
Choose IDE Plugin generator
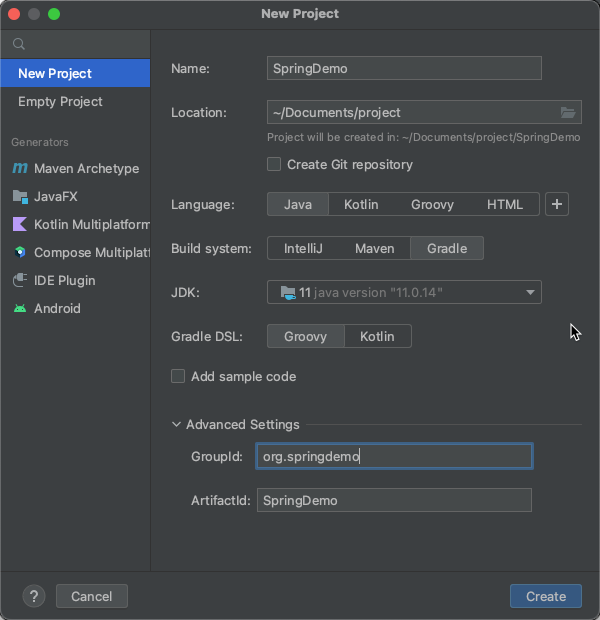pos(75,280)
